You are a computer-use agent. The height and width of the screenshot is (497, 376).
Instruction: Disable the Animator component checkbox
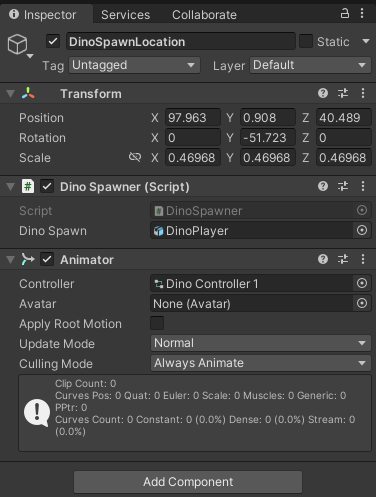click(x=47, y=259)
